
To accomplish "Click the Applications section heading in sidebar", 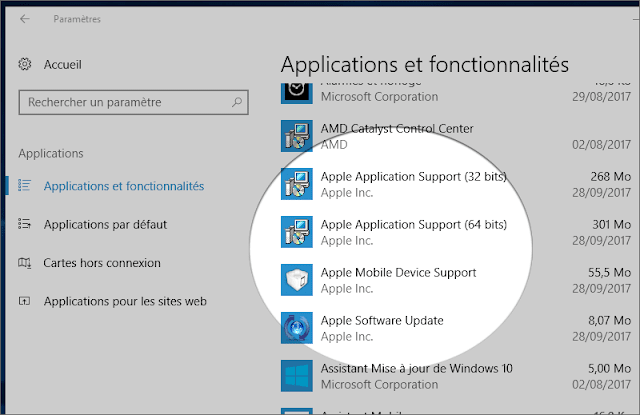I will click(x=51, y=153).
